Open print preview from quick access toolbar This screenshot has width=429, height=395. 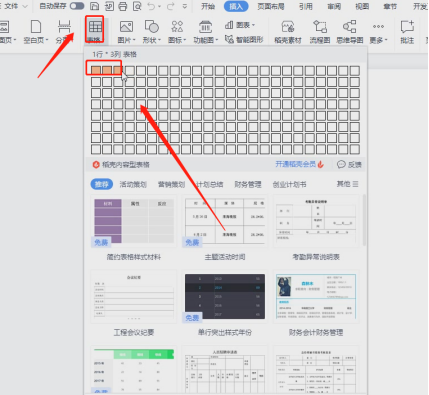point(137,6)
